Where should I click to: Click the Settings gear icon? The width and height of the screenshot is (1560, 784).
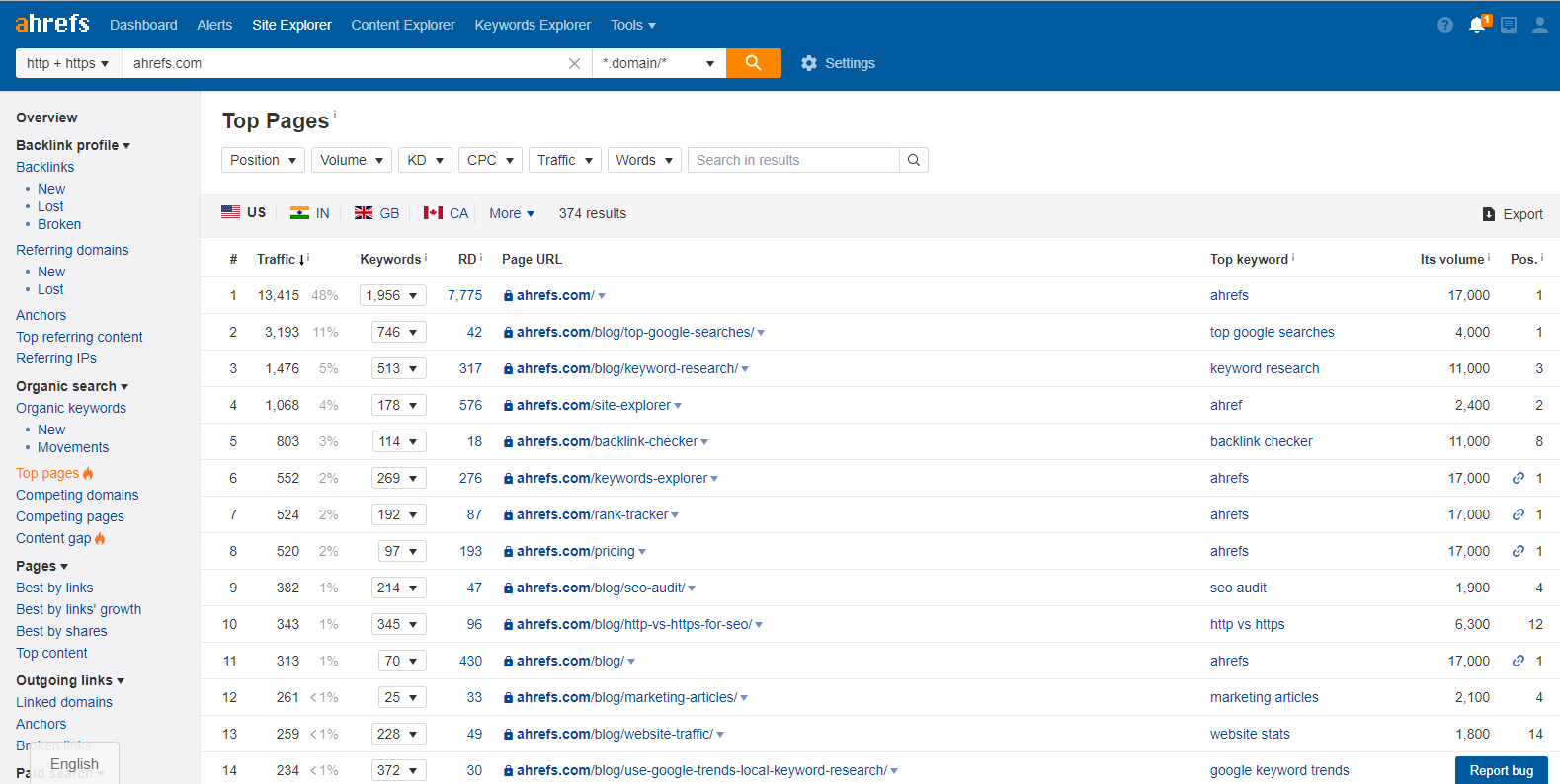point(809,63)
